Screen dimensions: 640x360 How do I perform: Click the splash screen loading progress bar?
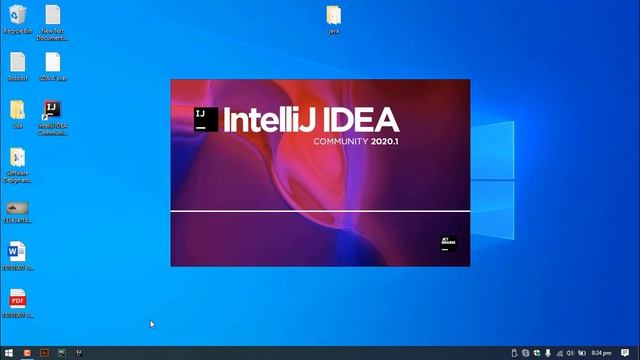[x=320, y=211]
